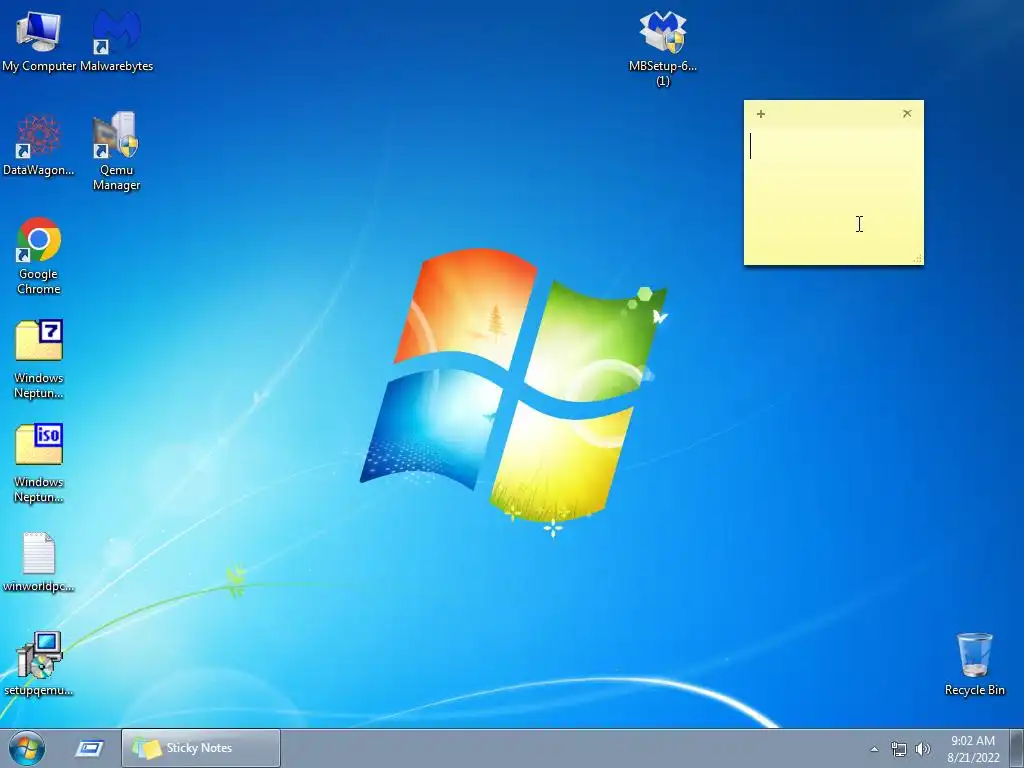Show hidden system tray icons
Image resolution: width=1024 pixels, height=768 pixels.
point(874,749)
